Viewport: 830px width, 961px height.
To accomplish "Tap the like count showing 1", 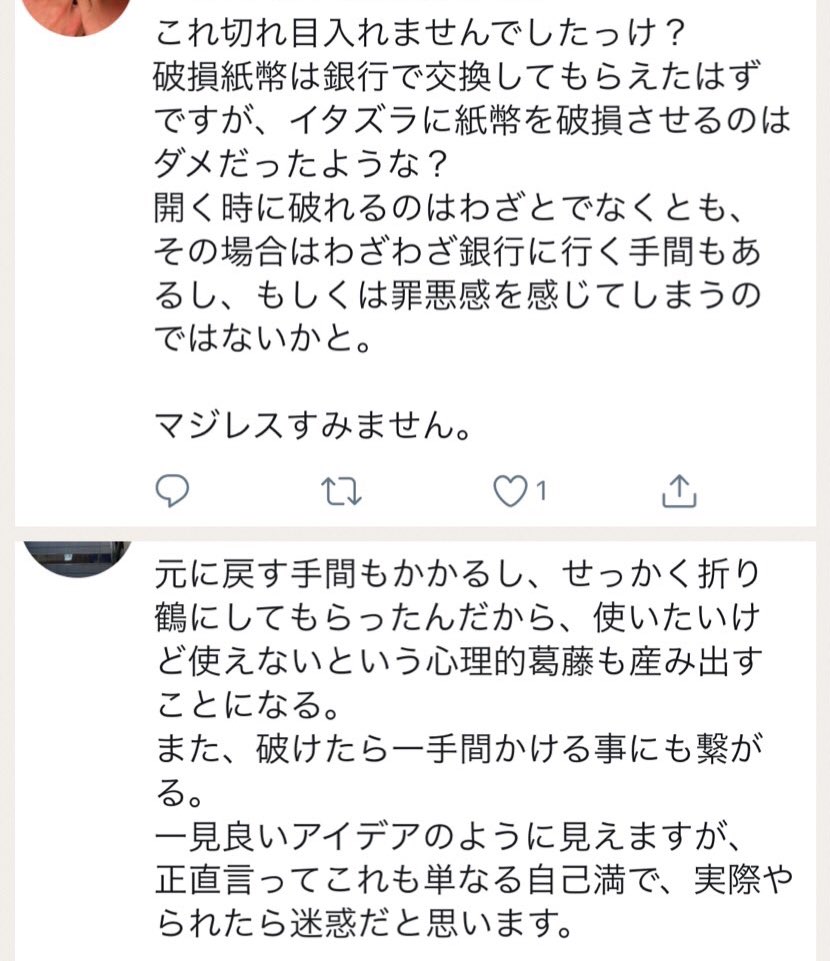I will (541, 491).
